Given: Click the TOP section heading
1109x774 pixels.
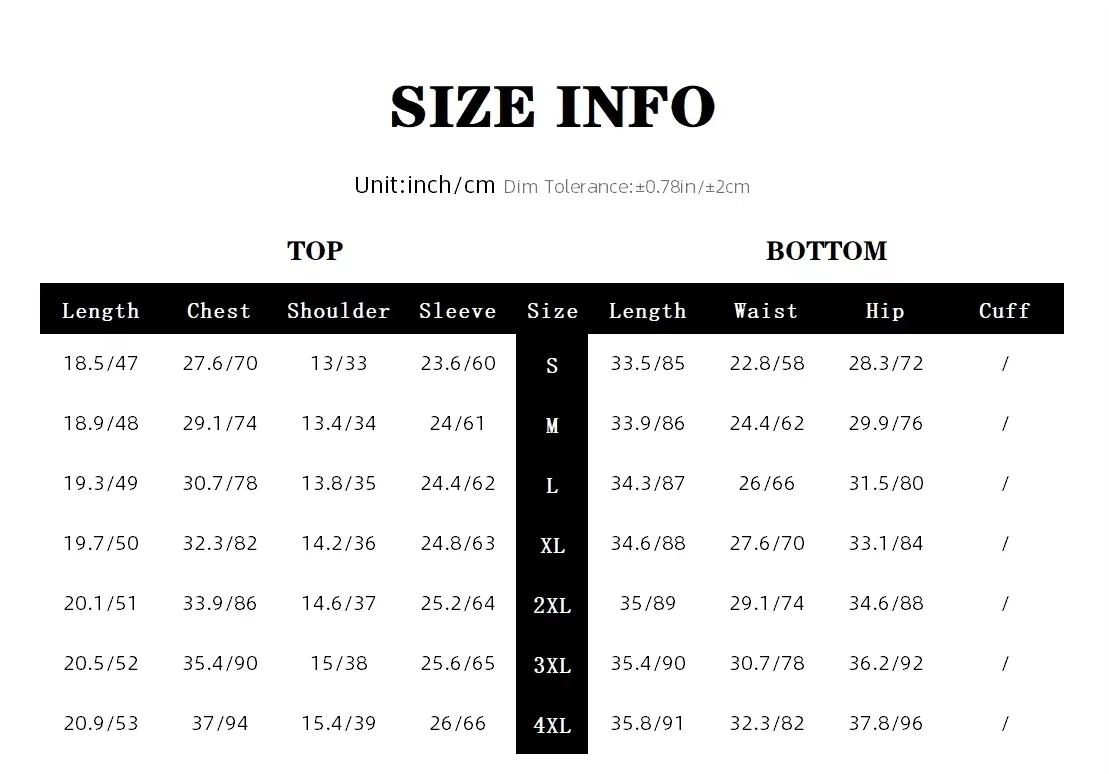Looking at the screenshot, I should point(315,251).
